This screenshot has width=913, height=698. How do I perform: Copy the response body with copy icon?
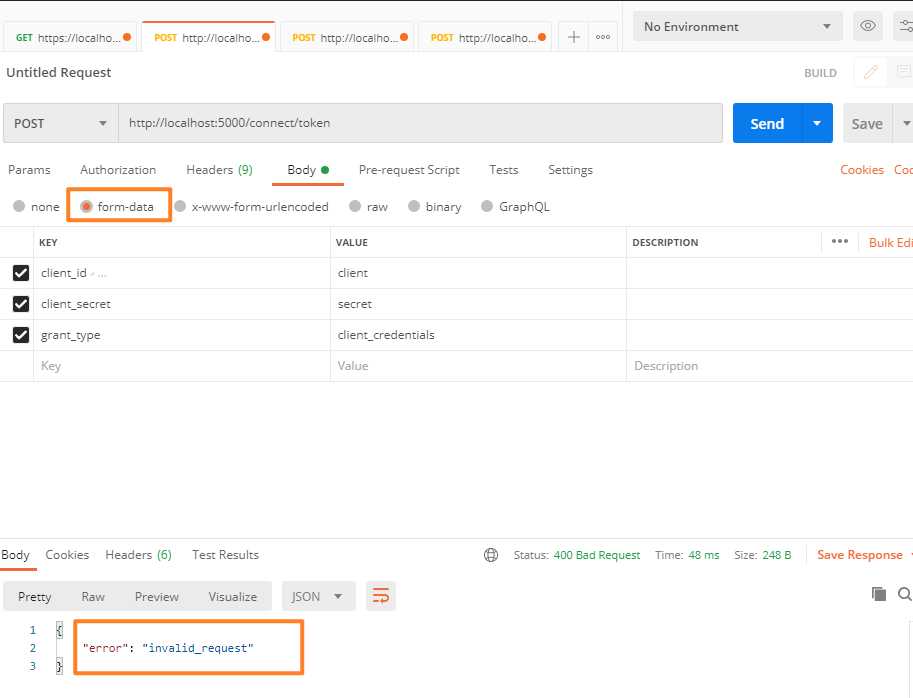click(879, 594)
